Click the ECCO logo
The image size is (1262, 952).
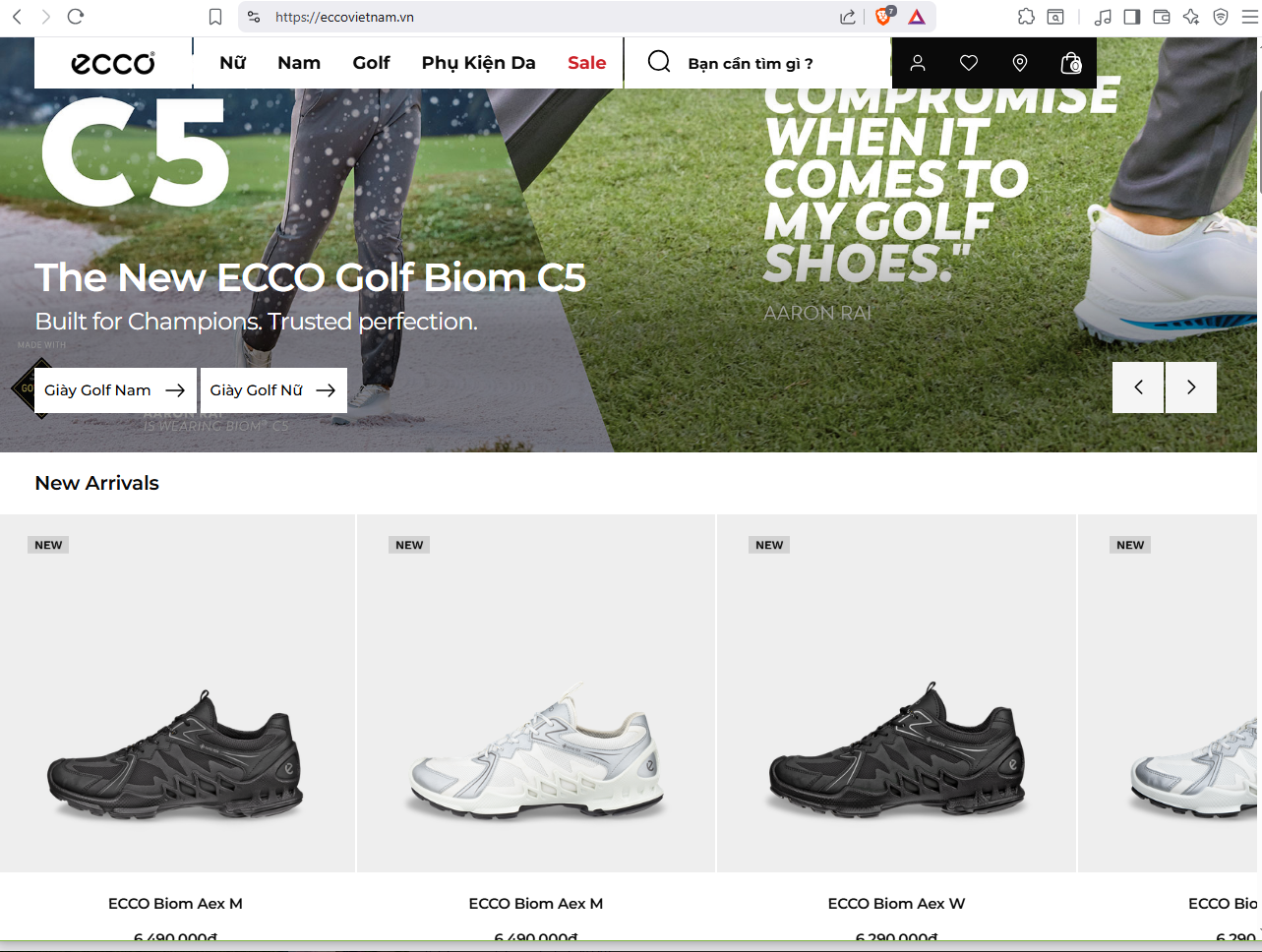tap(113, 63)
